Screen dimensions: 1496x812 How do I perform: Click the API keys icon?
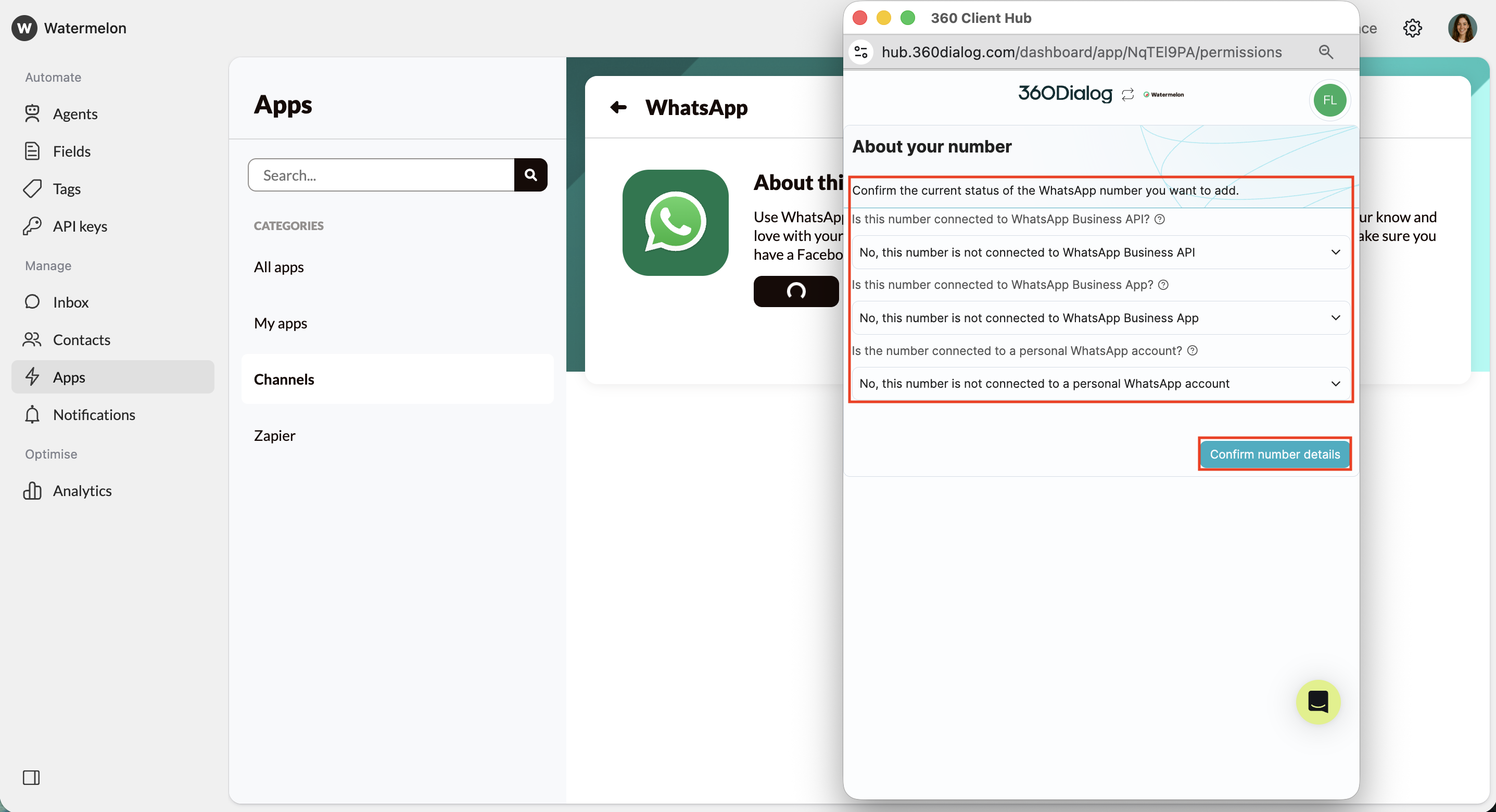click(x=33, y=226)
